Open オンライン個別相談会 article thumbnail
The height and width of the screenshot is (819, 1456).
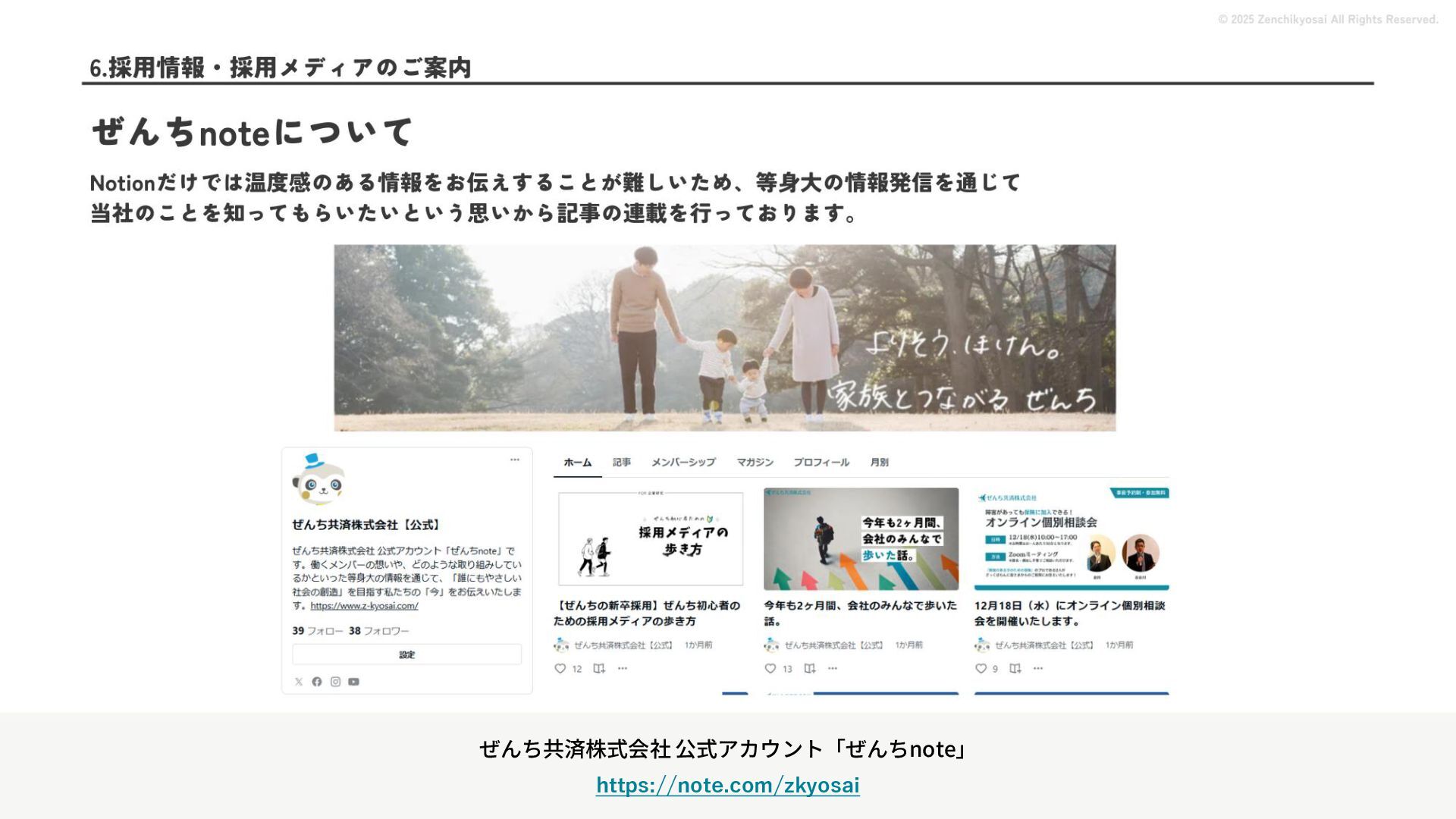coord(1072,539)
